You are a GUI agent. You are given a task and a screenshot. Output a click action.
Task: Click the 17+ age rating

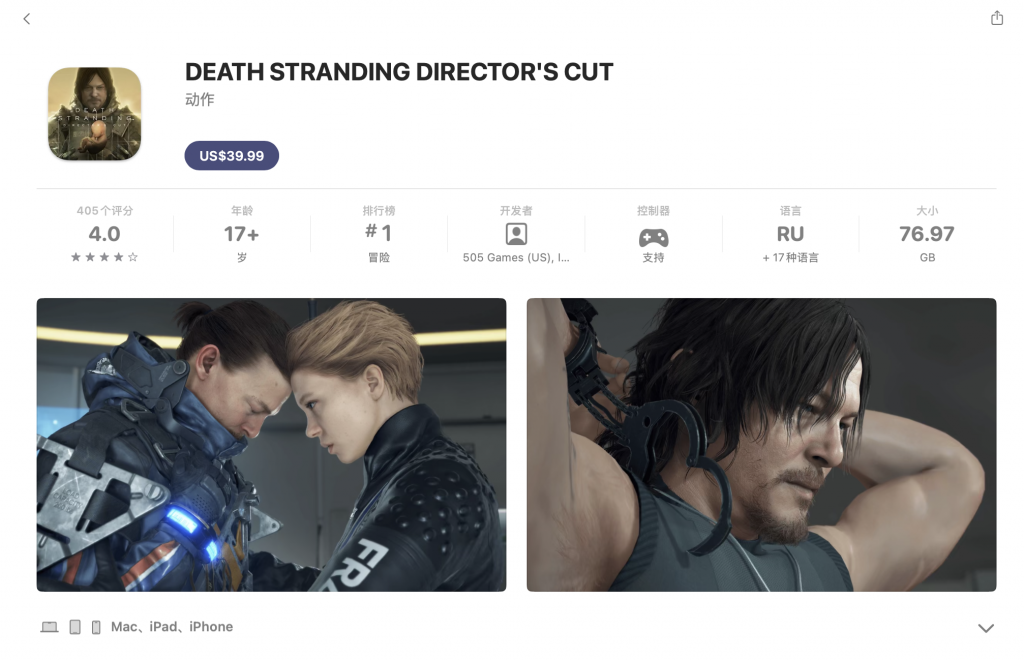[x=242, y=234]
